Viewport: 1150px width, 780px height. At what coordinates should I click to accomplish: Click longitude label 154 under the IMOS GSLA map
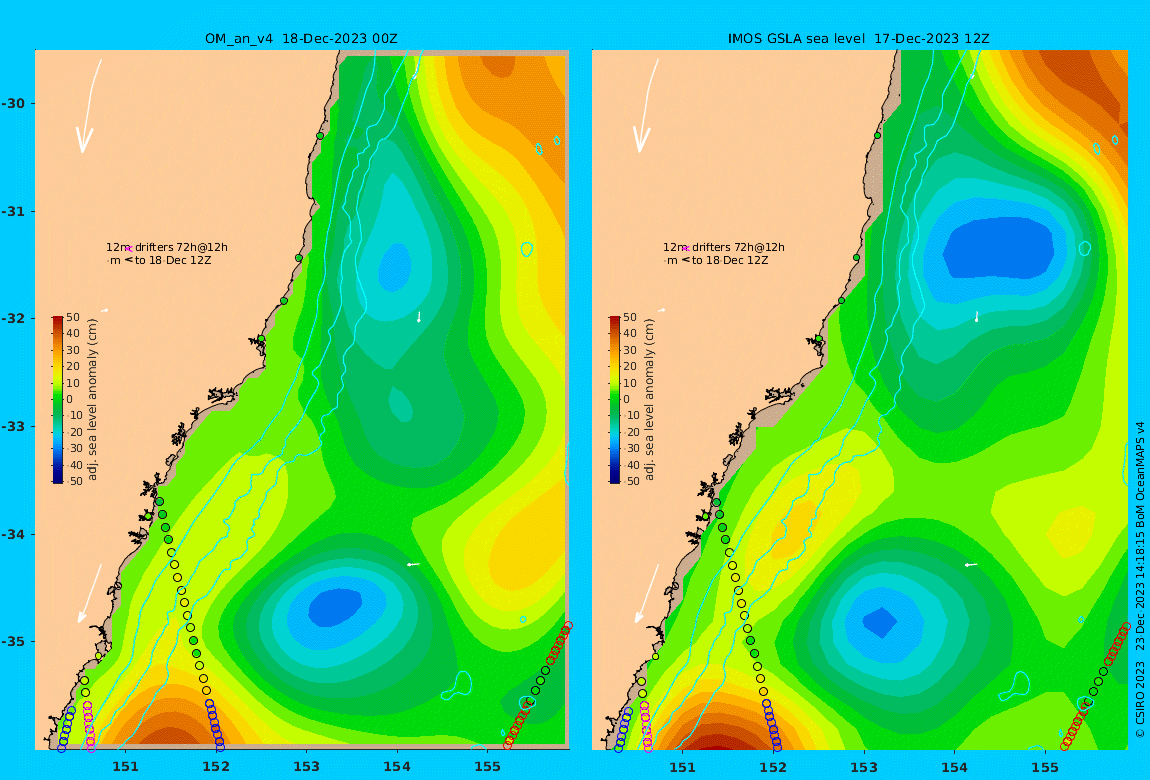tap(954, 767)
